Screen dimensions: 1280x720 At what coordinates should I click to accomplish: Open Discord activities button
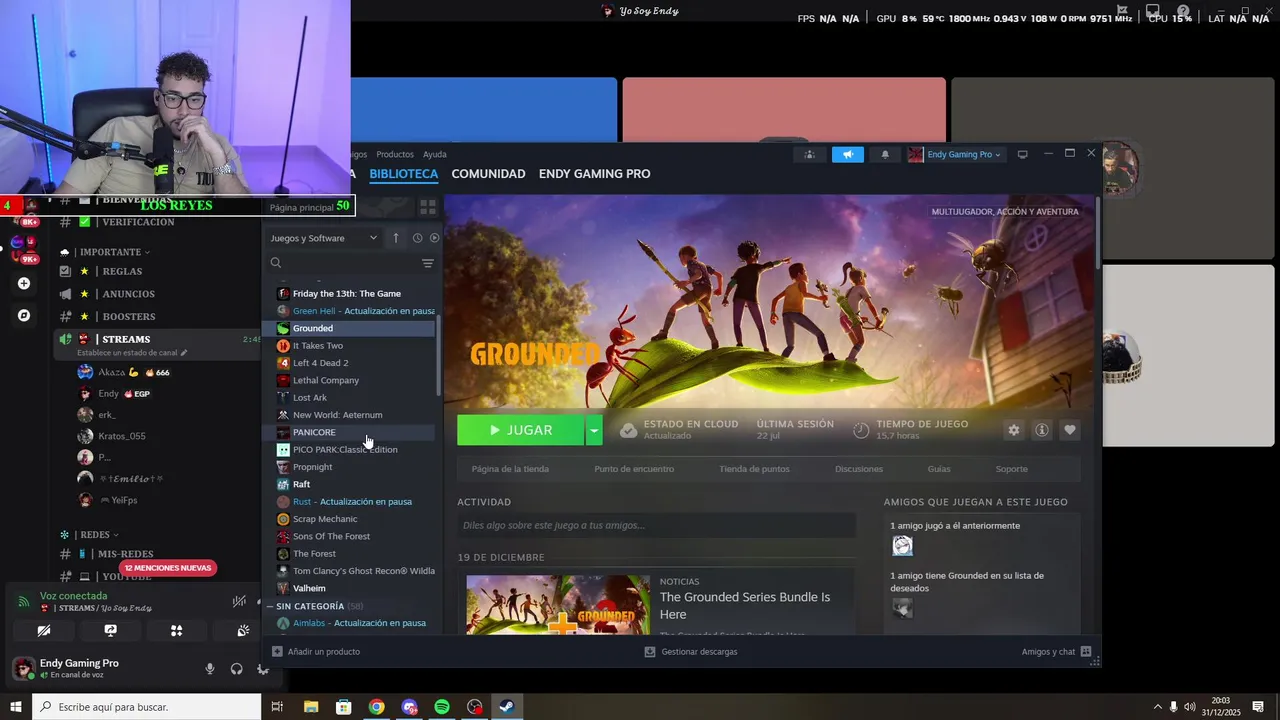click(176, 631)
